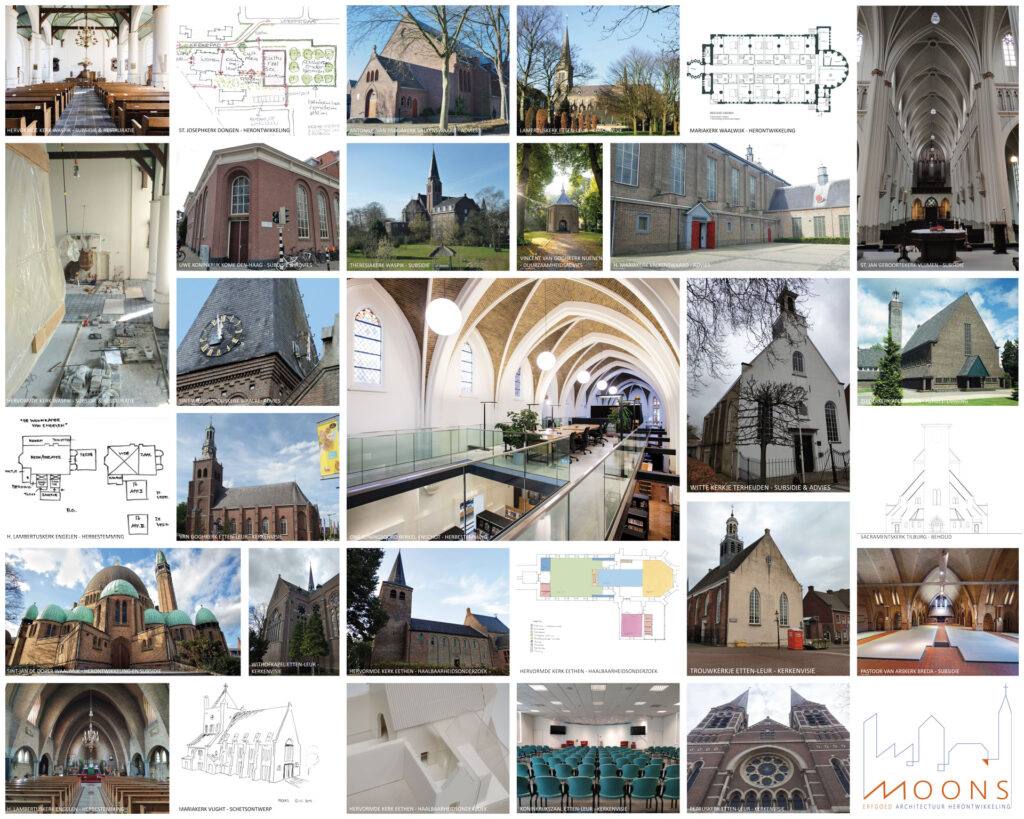Select the Valkenswaard brick church photo with bare tree
Image resolution: width=1024 pixels, height=819 pixels.
point(428,71)
